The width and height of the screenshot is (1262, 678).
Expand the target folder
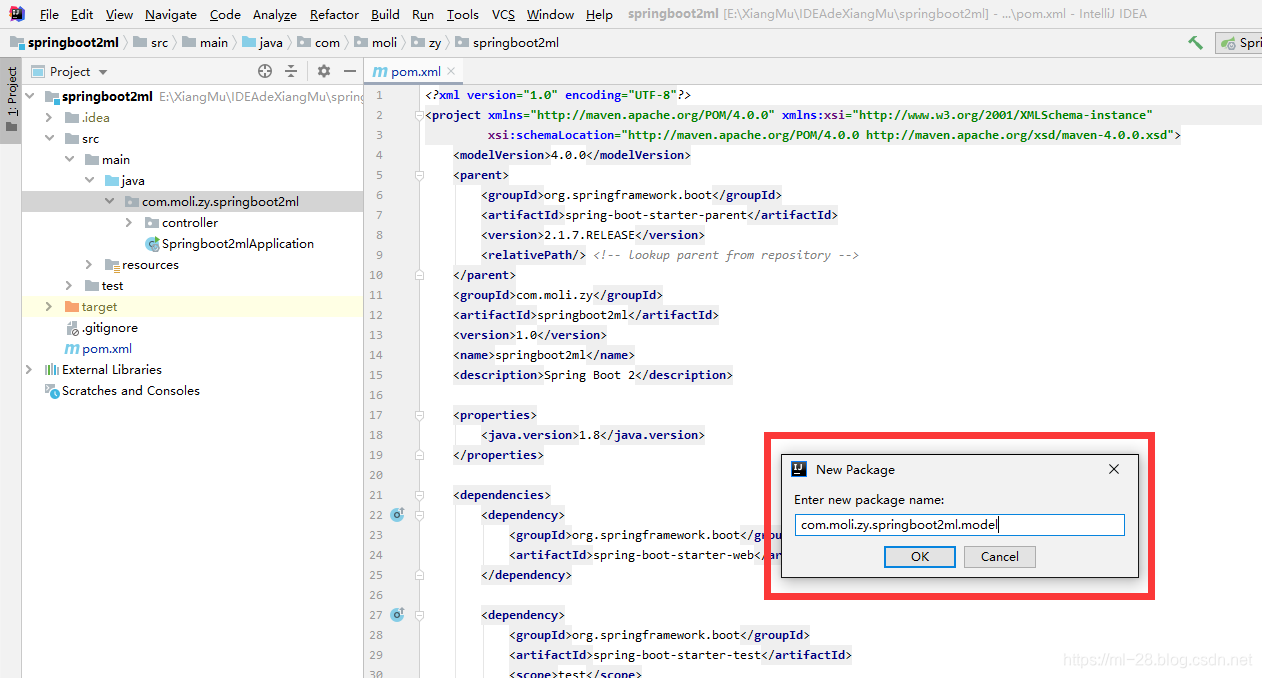pos(50,307)
